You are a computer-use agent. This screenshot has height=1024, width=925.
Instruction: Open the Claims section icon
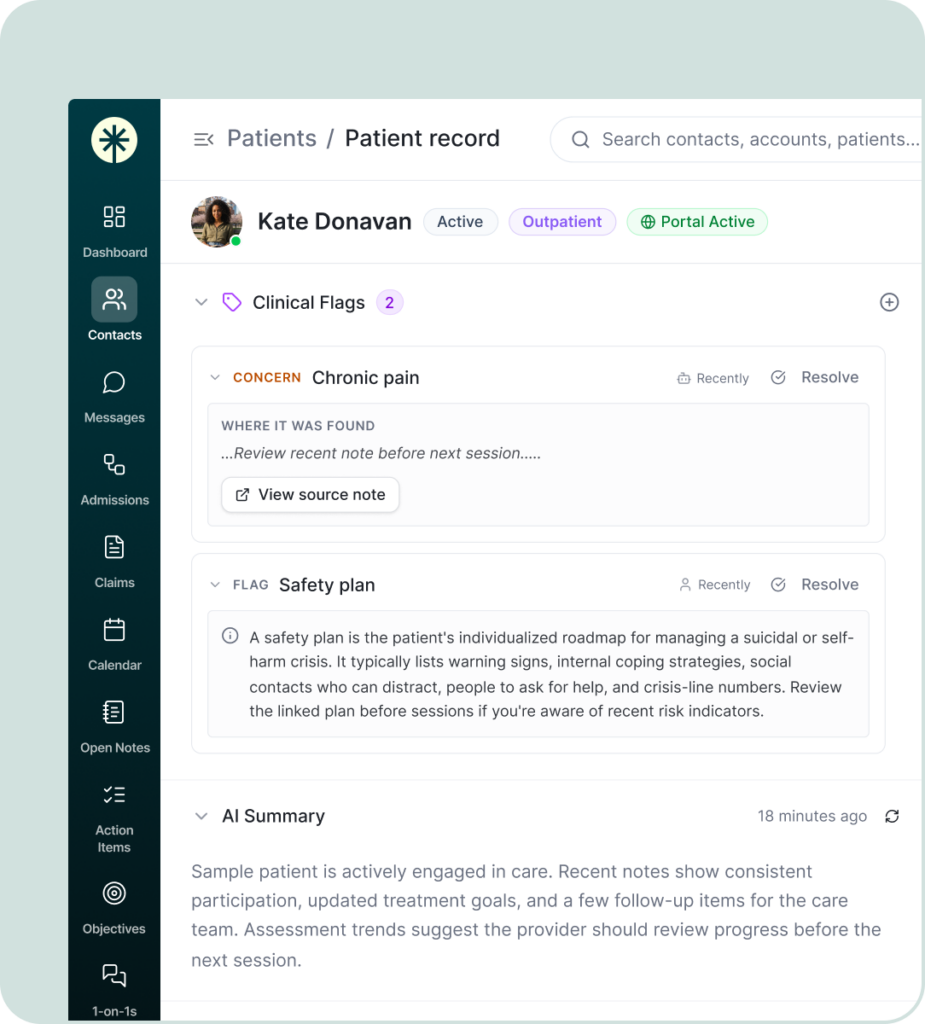[x=114, y=547]
